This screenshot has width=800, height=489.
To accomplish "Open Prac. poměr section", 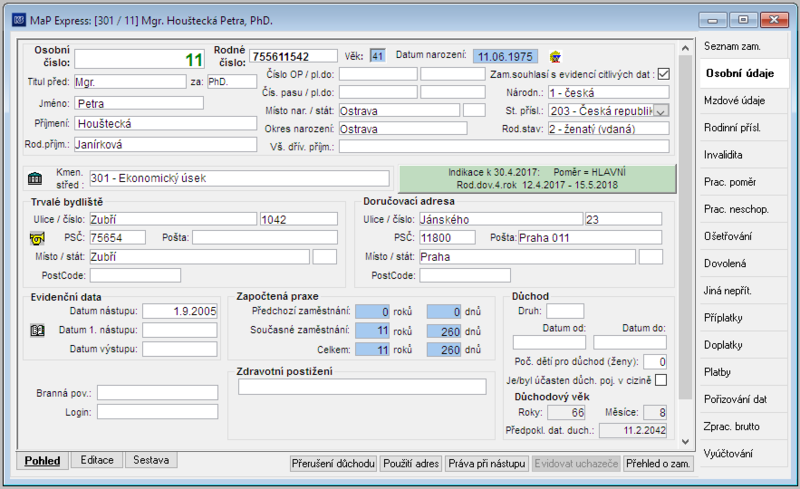I will pos(743,182).
